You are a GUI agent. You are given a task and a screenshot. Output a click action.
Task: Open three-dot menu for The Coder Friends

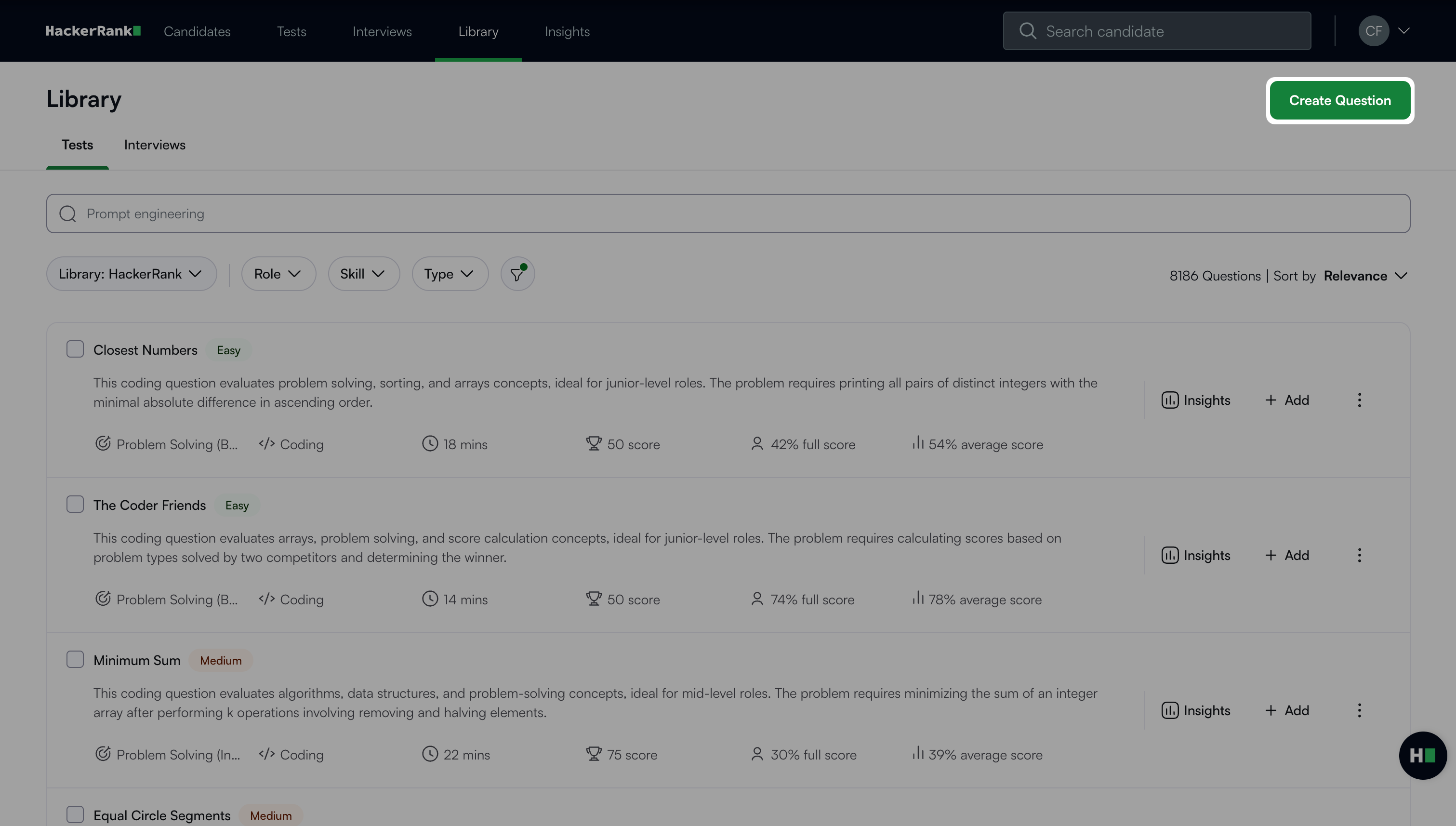pos(1359,555)
